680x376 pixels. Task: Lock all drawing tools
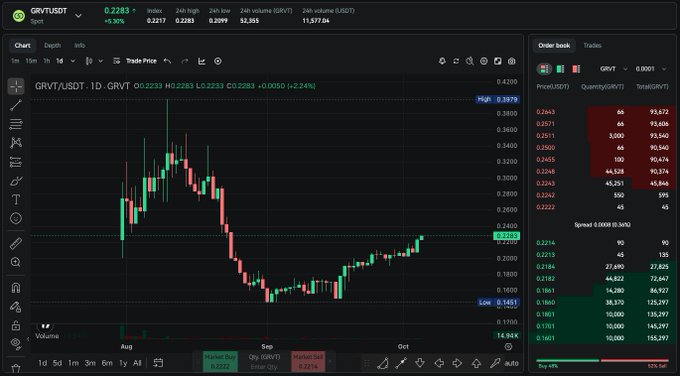point(16,325)
